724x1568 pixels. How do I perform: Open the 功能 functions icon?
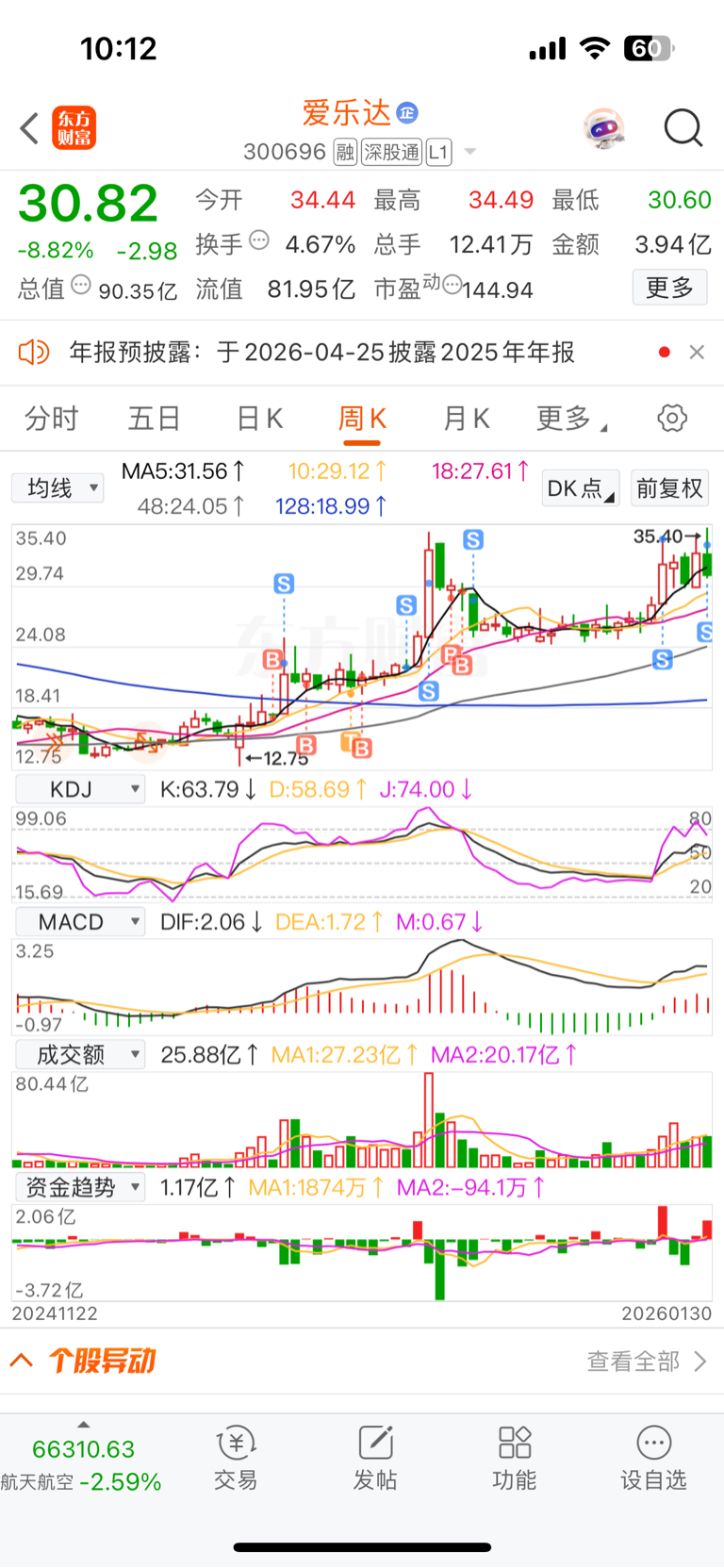click(515, 1459)
